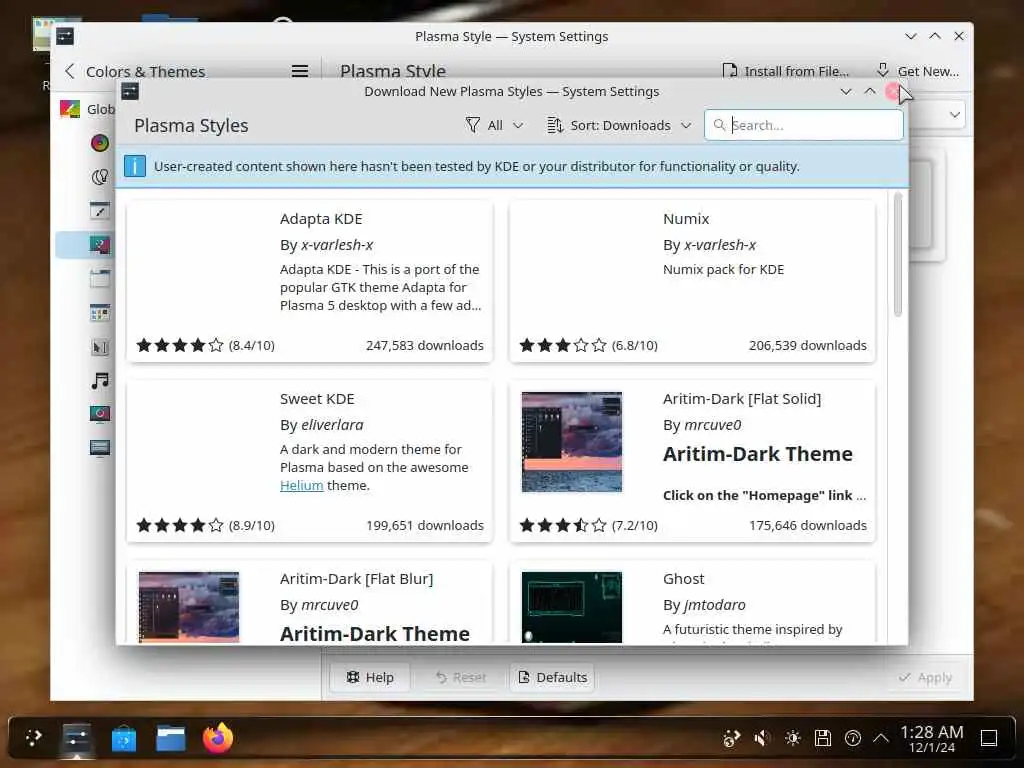Click the Defaults button in System Settings
This screenshot has width=1024, height=768.
pyautogui.click(x=552, y=677)
